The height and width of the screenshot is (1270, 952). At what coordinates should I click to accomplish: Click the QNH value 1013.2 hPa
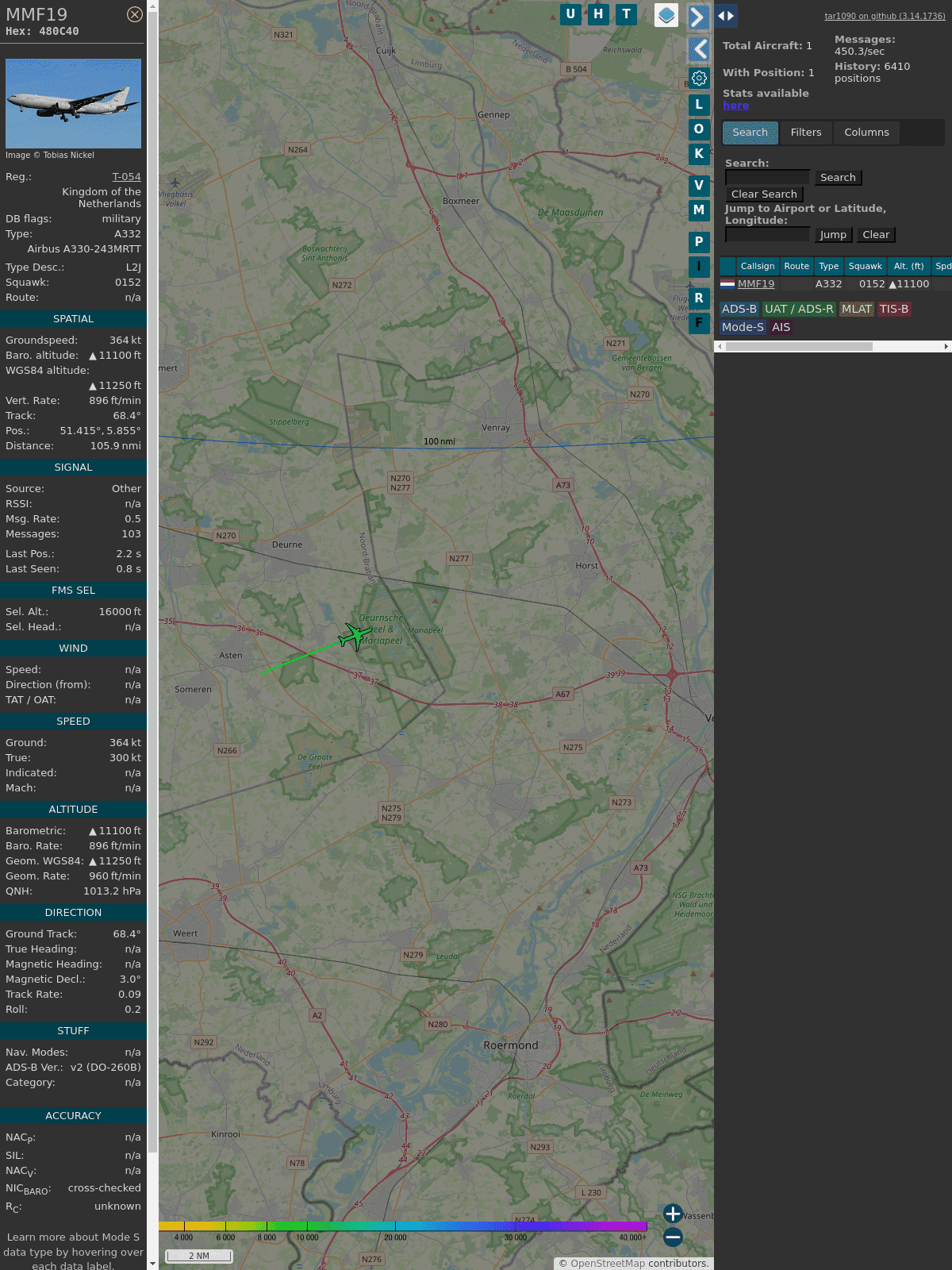[112, 891]
